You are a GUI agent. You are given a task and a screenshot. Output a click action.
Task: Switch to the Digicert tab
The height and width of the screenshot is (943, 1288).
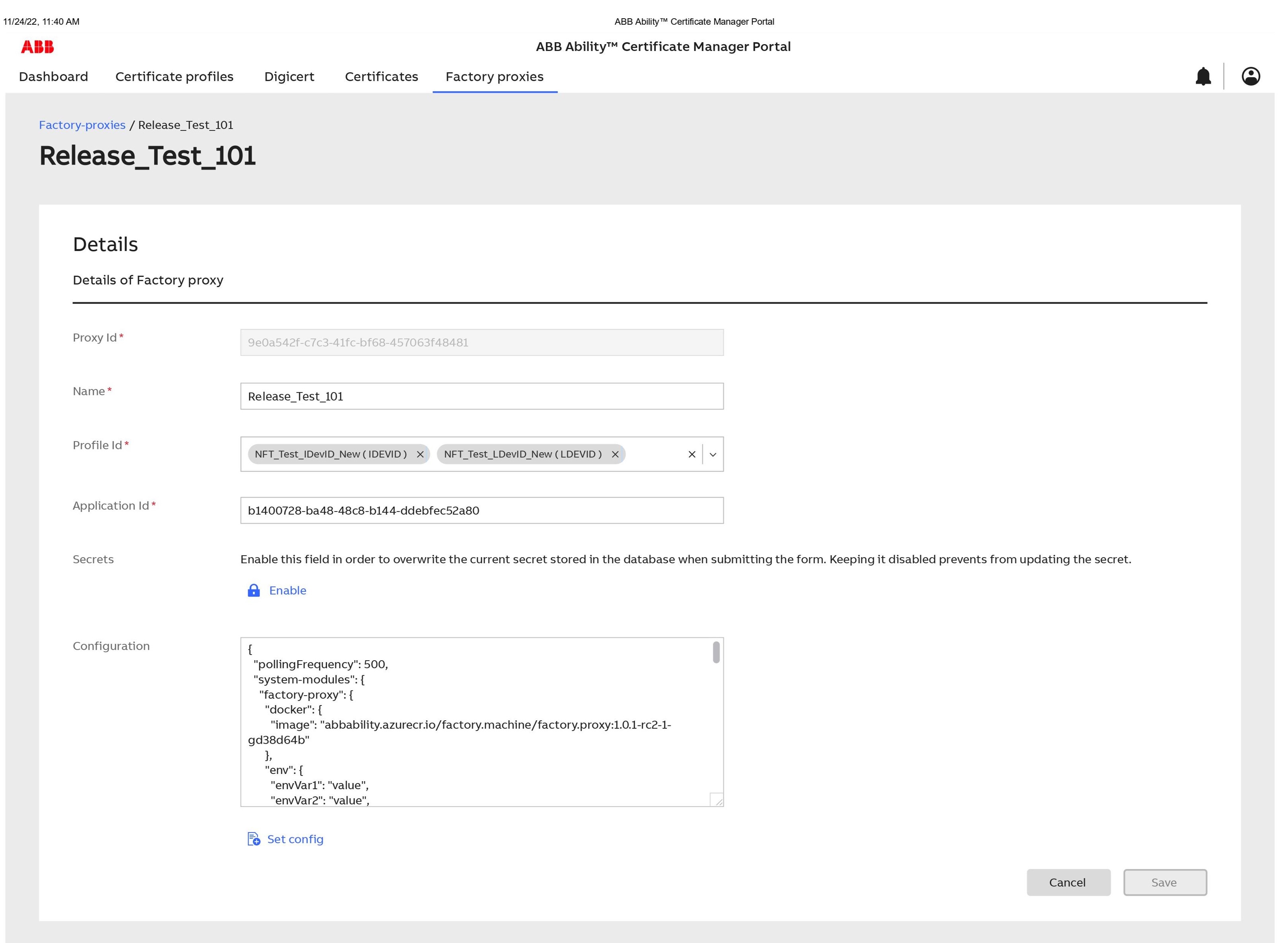click(289, 76)
